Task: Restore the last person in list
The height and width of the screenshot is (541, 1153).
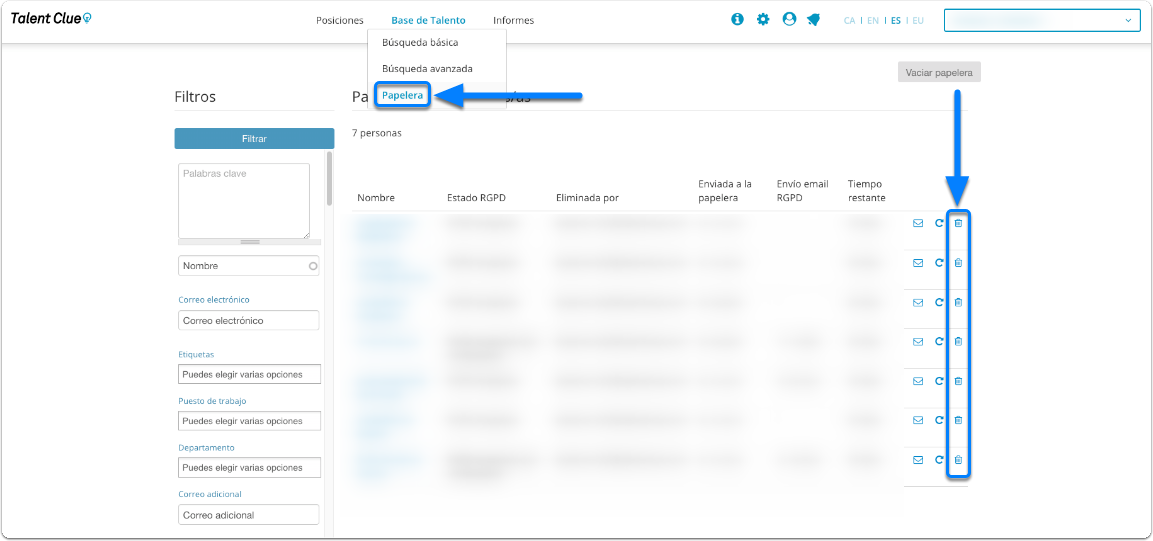Action: [939, 460]
